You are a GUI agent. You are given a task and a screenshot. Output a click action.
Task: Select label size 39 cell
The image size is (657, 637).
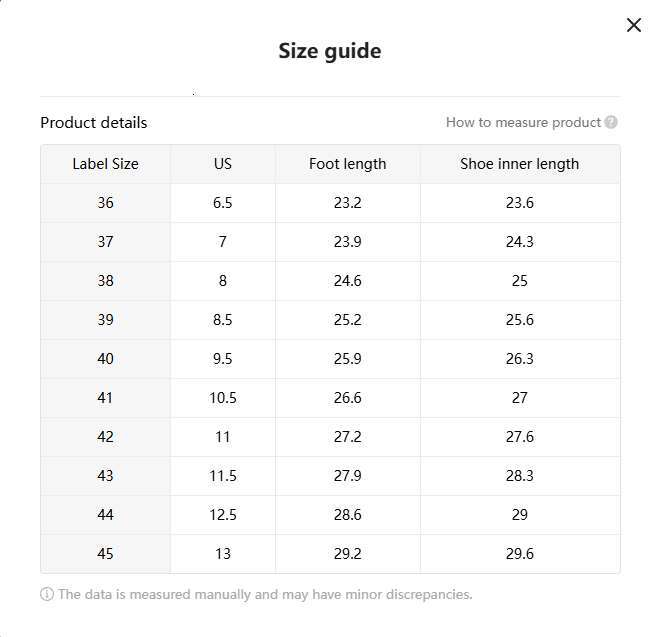click(105, 320)
